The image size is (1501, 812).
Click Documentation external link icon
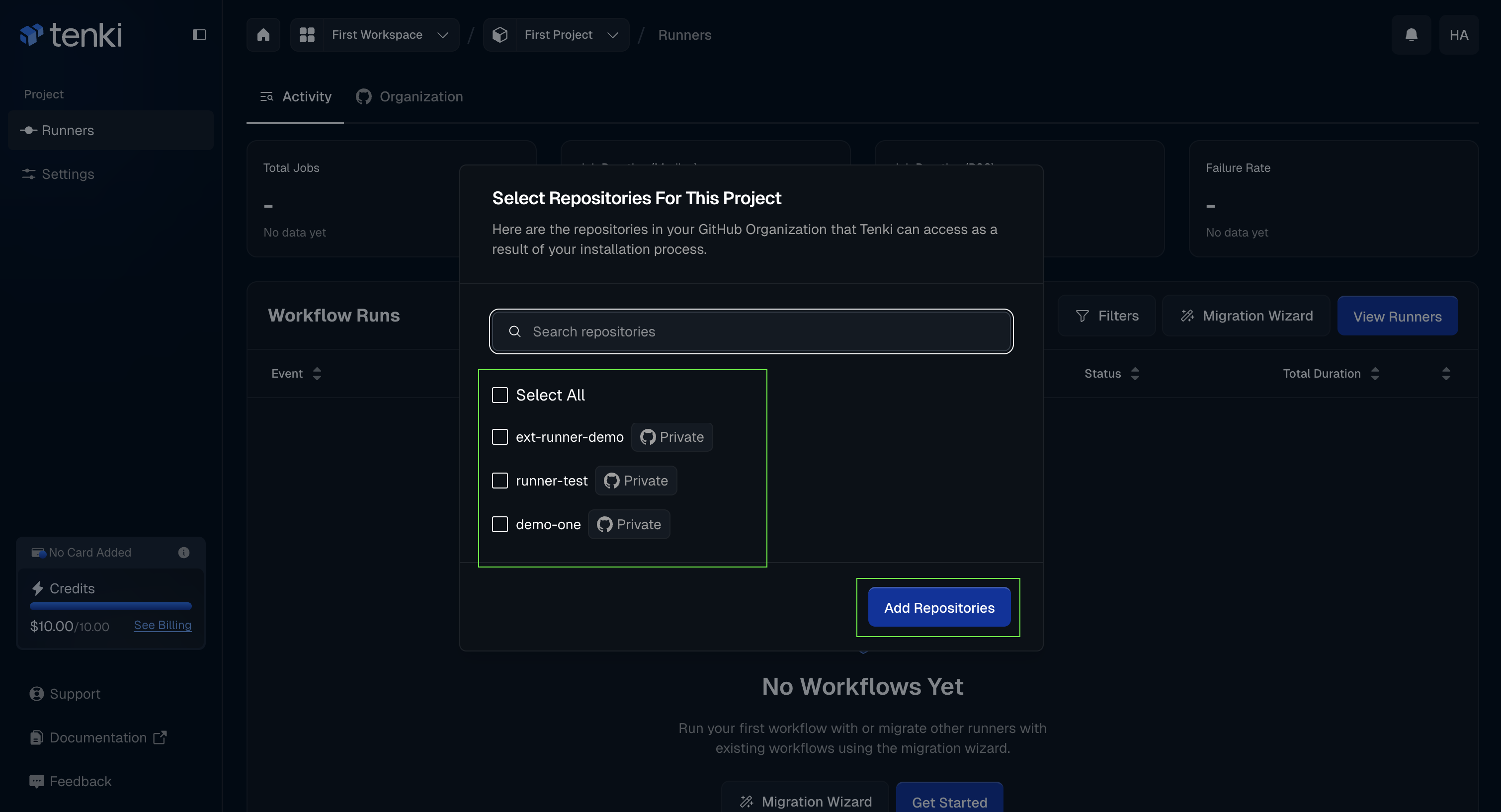160,737
